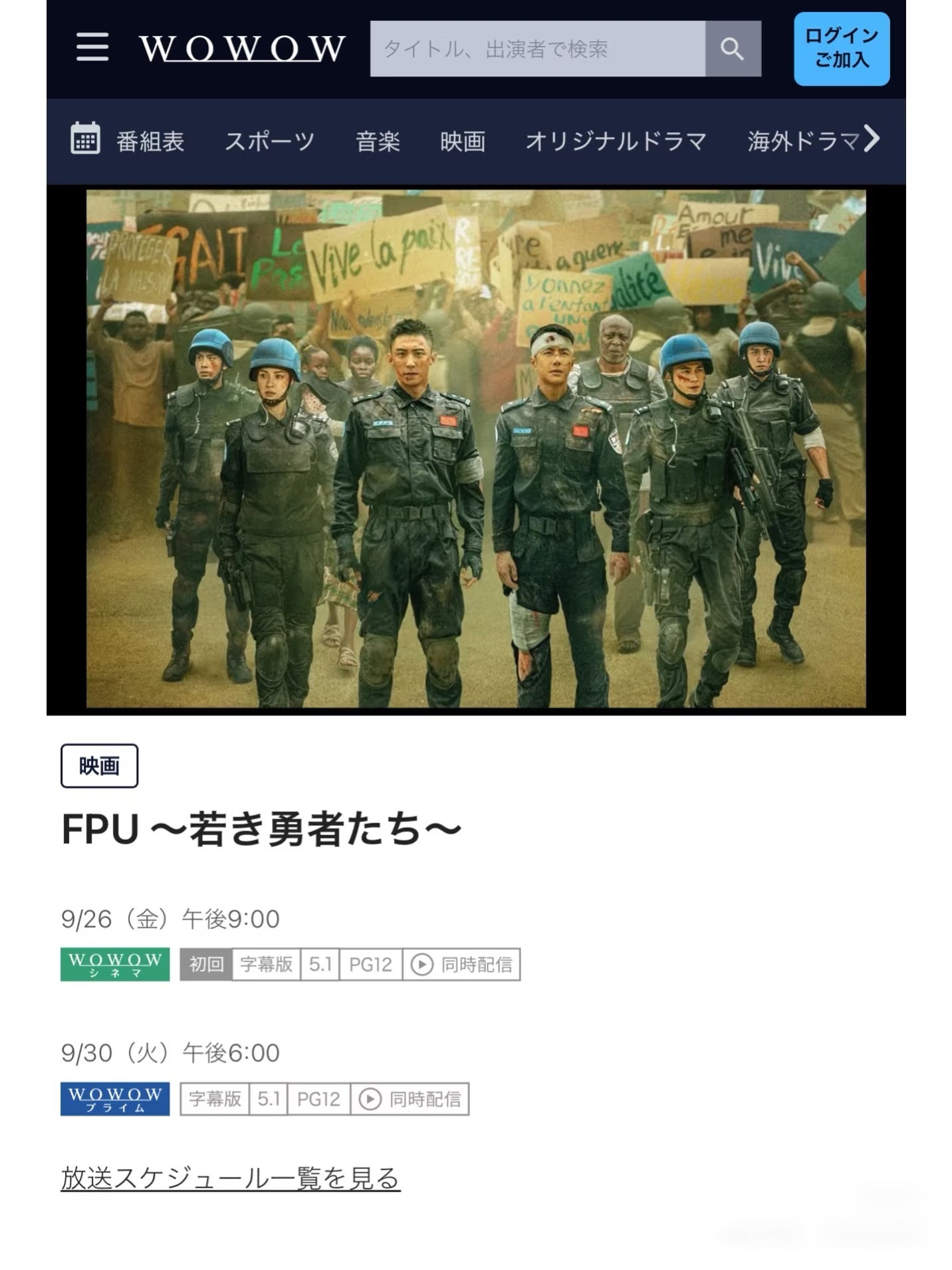The height and width of the screenshot is (1270, 952).
Task: Click the WOWOW プライム channel logo
Action: (115, 1098)
